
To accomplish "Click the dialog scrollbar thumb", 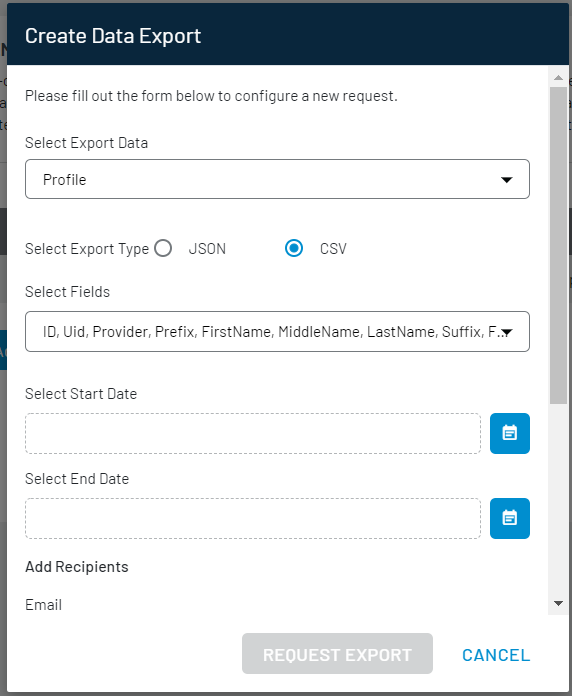I will point(558,245).
